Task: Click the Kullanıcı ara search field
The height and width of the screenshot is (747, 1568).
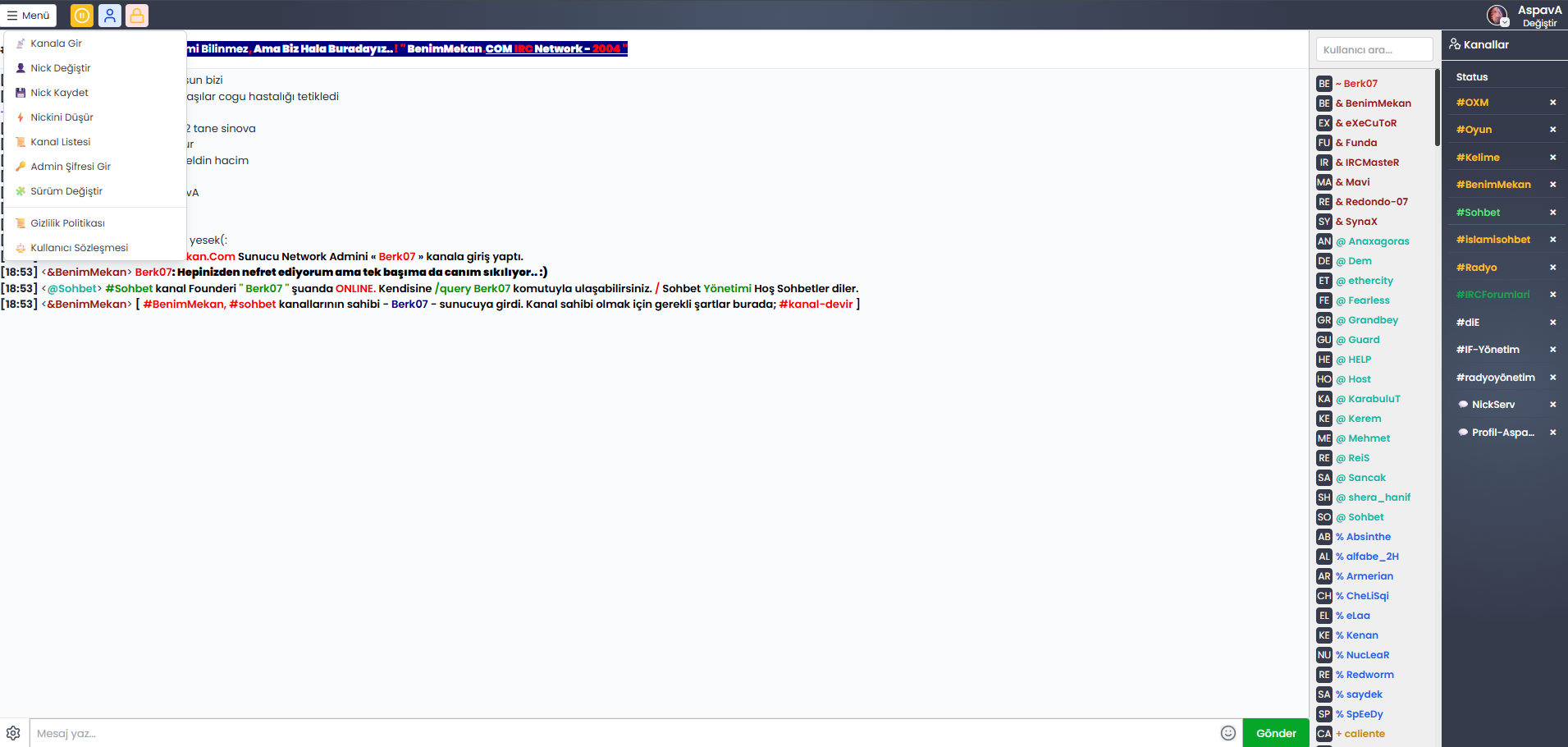Action: 1374,50
